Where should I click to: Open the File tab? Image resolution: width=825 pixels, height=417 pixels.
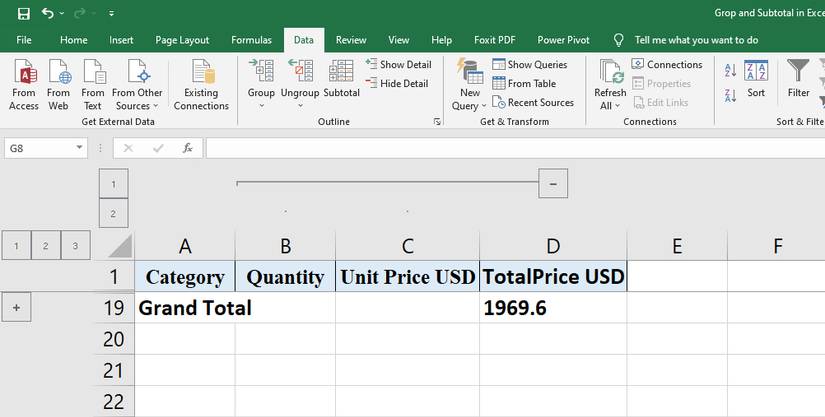tap(24, 40)
